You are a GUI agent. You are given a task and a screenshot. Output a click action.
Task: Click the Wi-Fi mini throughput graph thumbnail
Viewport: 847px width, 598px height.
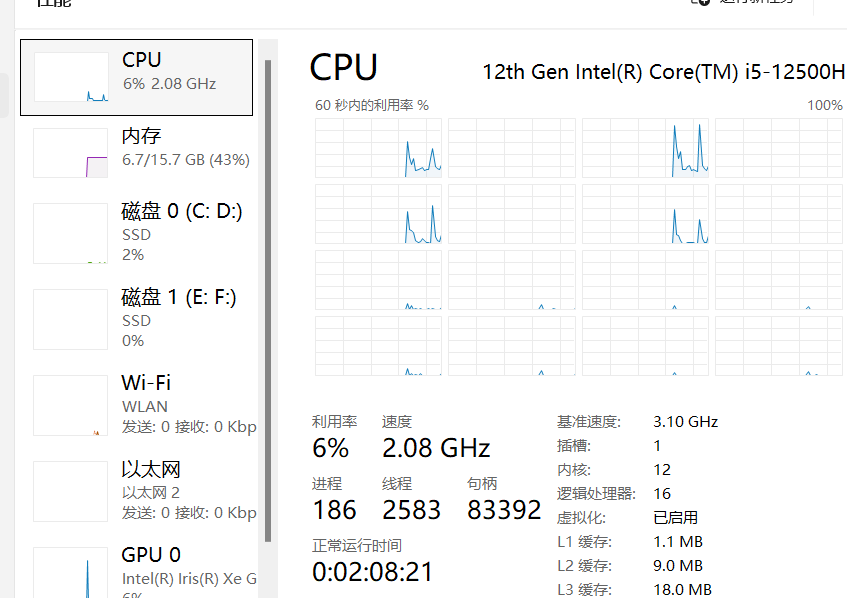[71, 406]
